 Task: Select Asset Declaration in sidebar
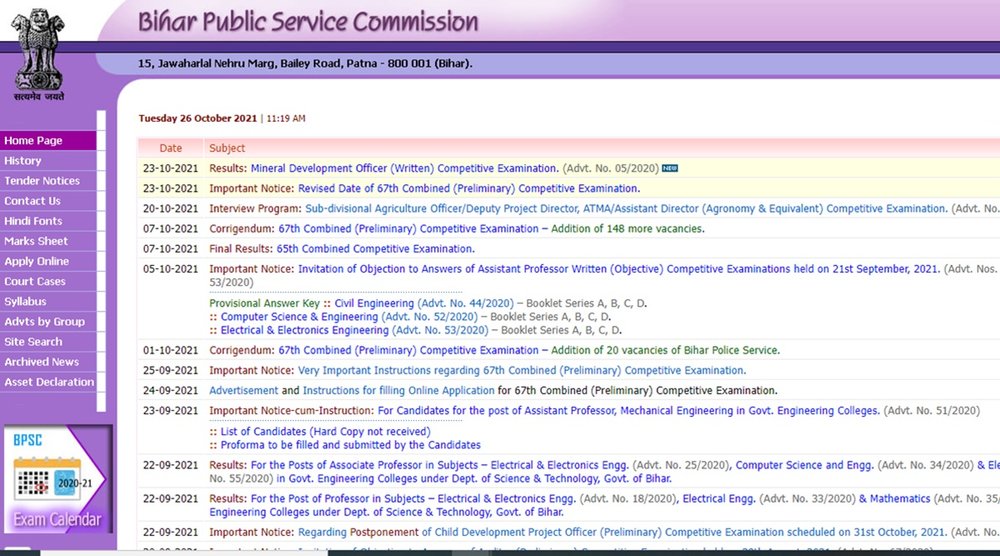48,382
